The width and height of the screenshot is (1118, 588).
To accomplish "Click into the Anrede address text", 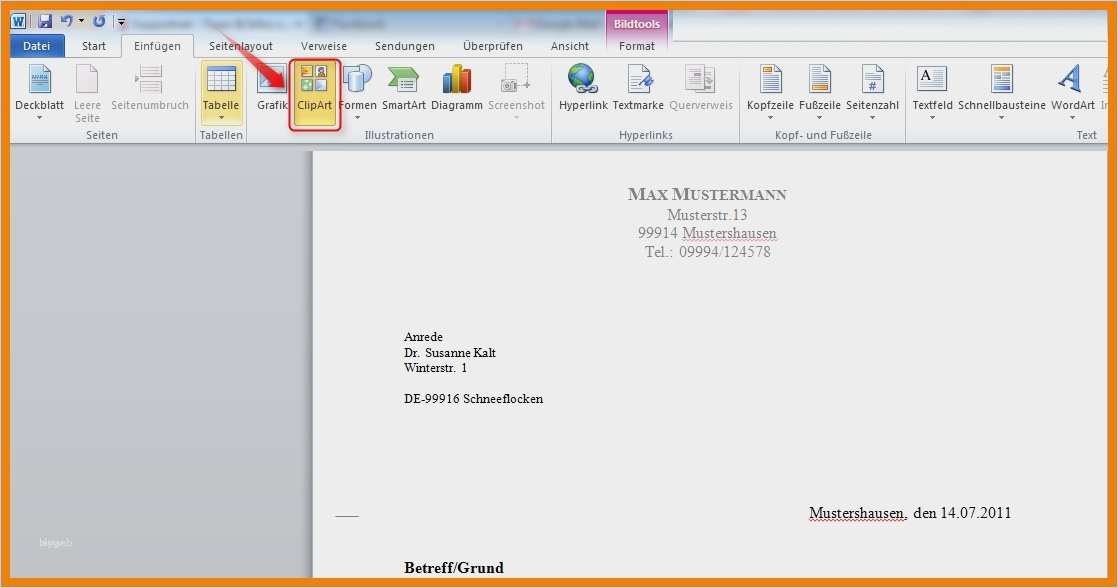I will 423,337.
